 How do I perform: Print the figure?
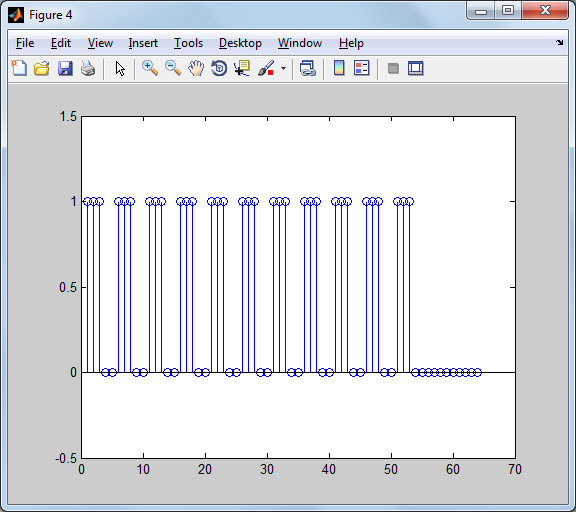(x=88, y=68)
